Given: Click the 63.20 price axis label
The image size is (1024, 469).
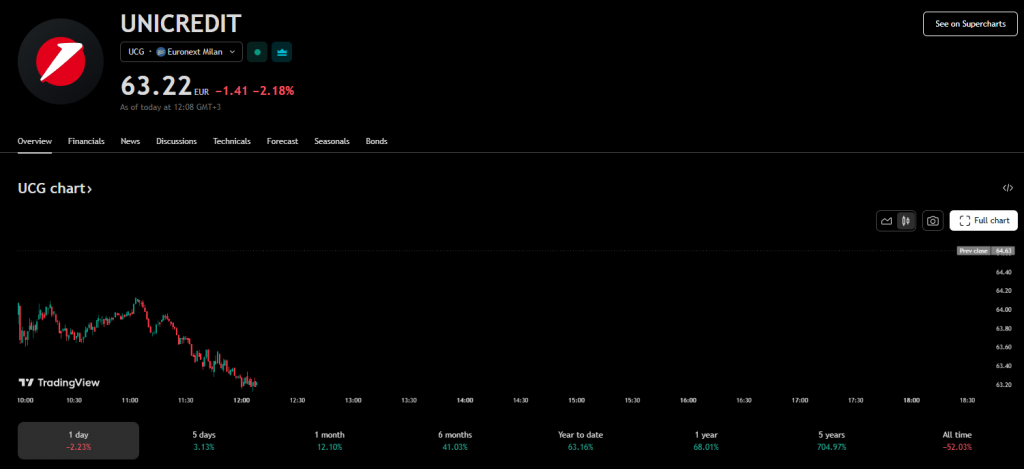Looking at the screenshot, I should pos(1004,384).
